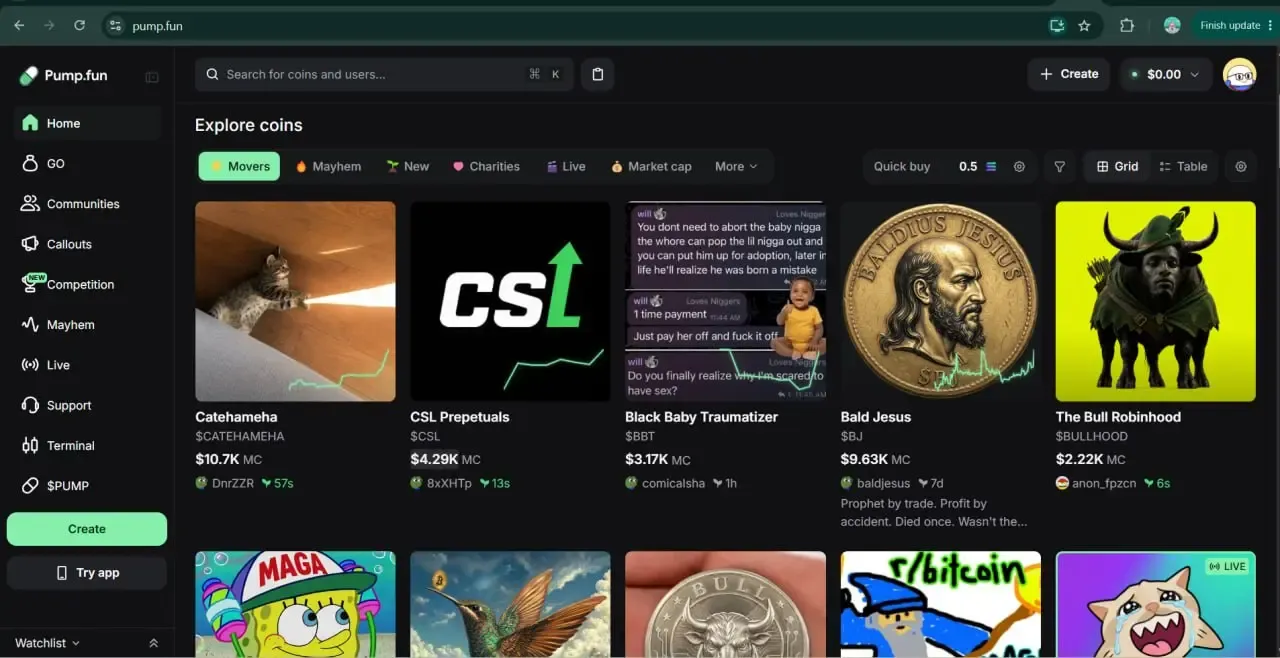Switch to Grid view
Screen dimensions: 1280x658
click(x=1117, y=167)
